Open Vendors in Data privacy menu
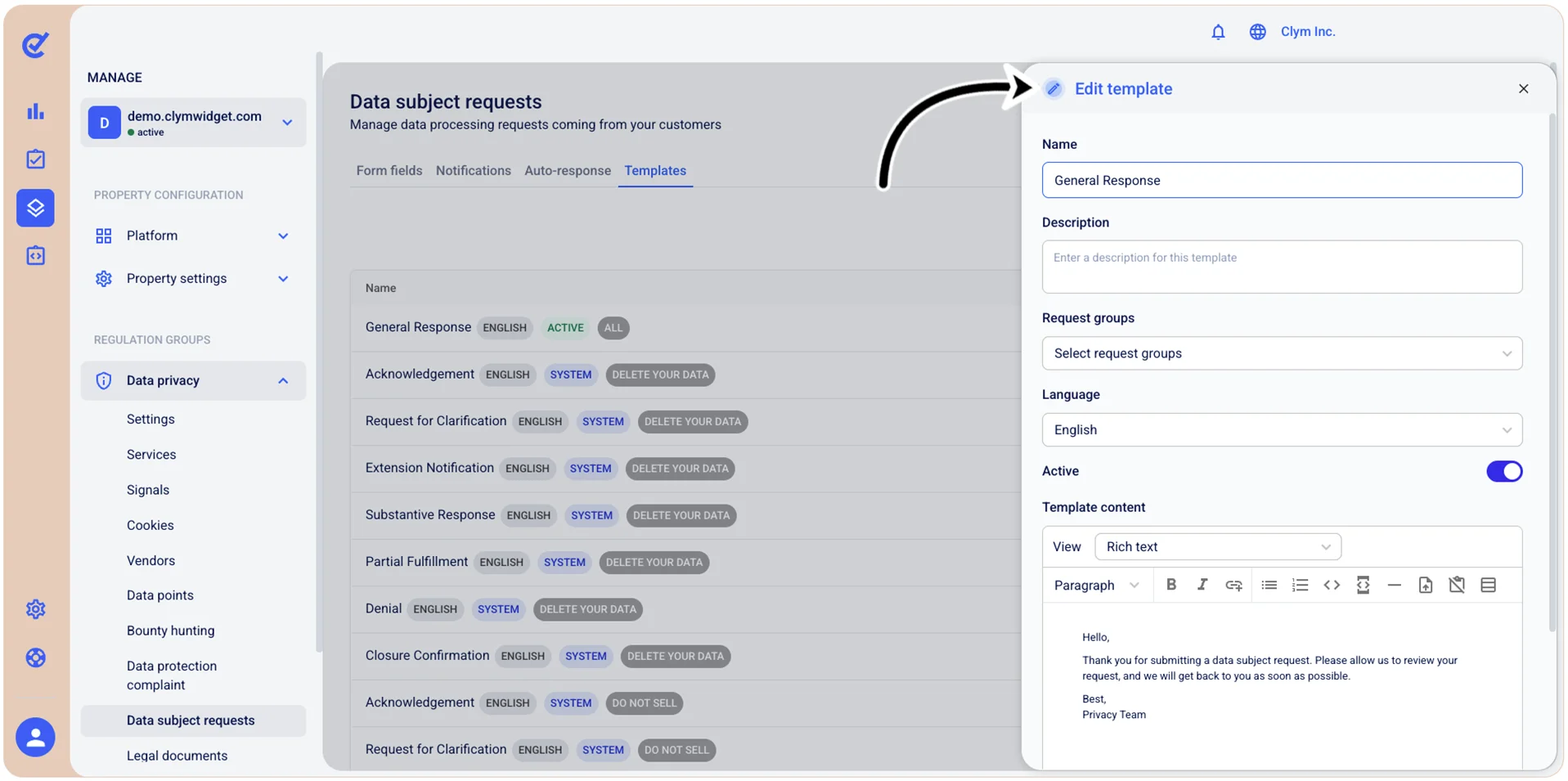This screenshot has height=781, width=1568. [x=151, y=560]
